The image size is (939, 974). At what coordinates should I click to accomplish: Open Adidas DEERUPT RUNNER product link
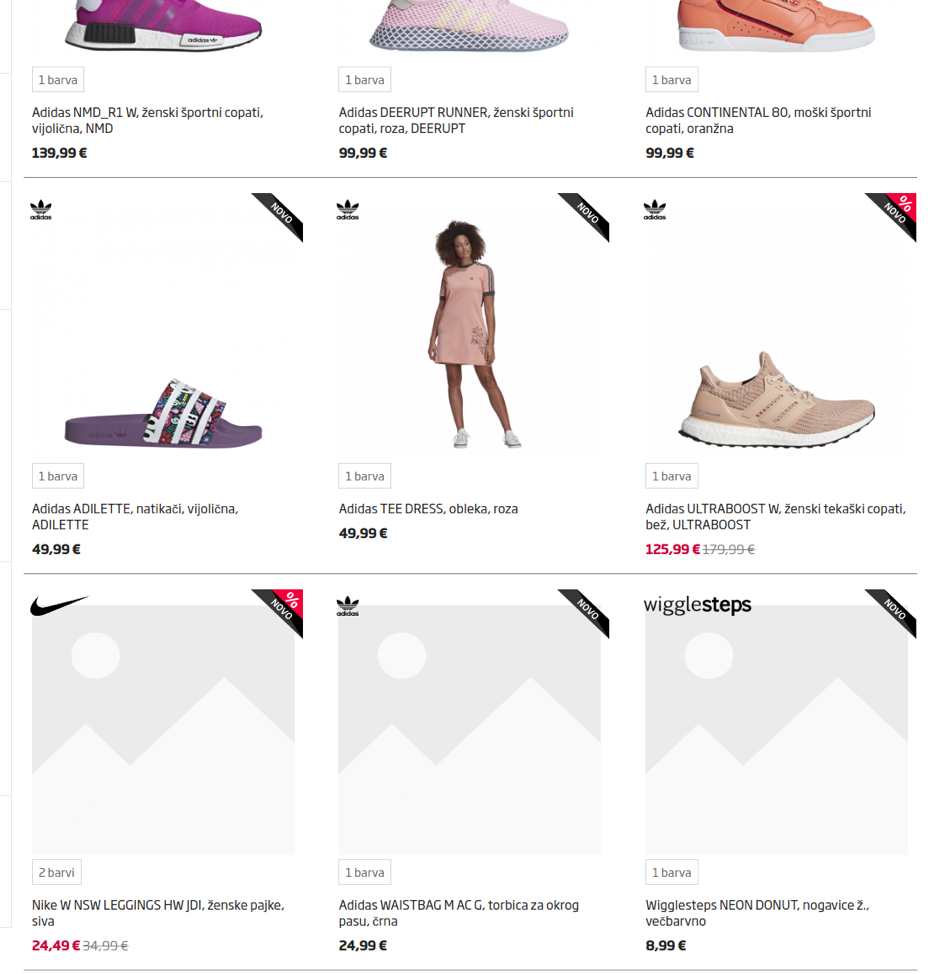[x=455, y=120]
